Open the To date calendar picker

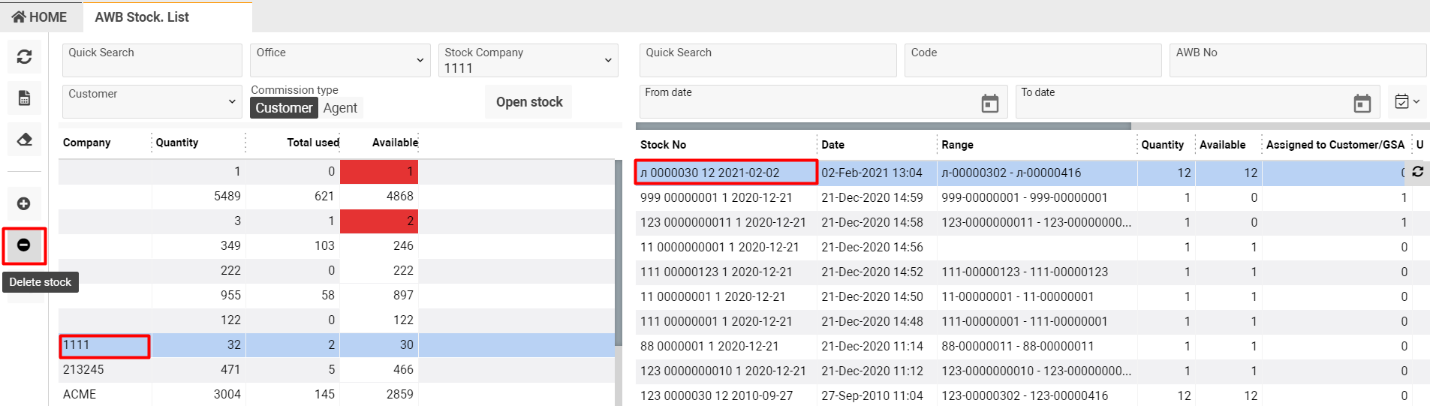tap(1361, 103)
